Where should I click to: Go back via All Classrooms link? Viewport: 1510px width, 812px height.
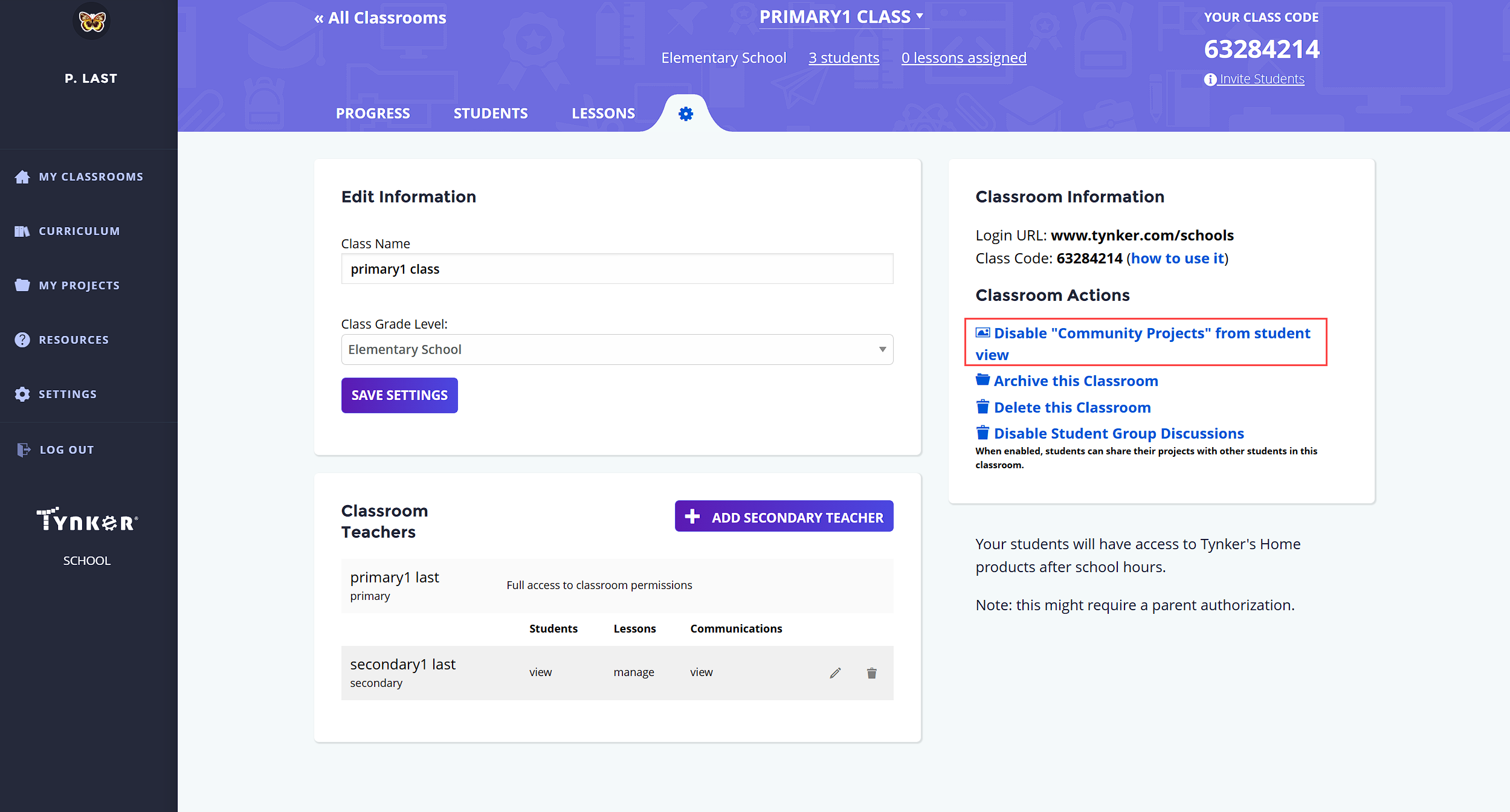click(380, 18)
